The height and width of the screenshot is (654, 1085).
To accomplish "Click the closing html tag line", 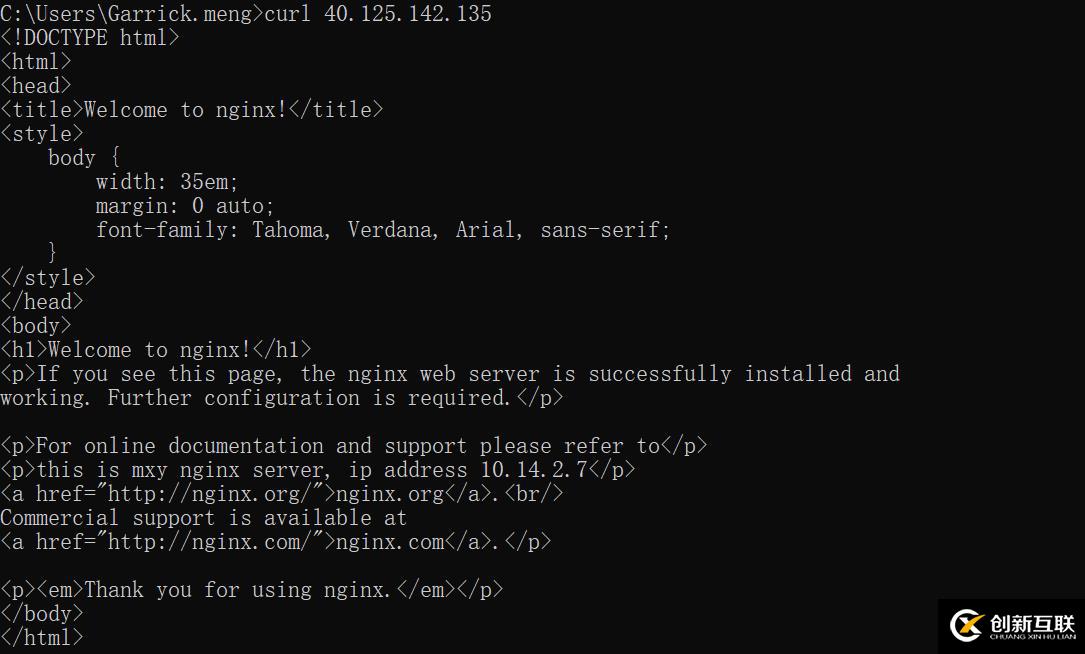I will tap(42, 637).
